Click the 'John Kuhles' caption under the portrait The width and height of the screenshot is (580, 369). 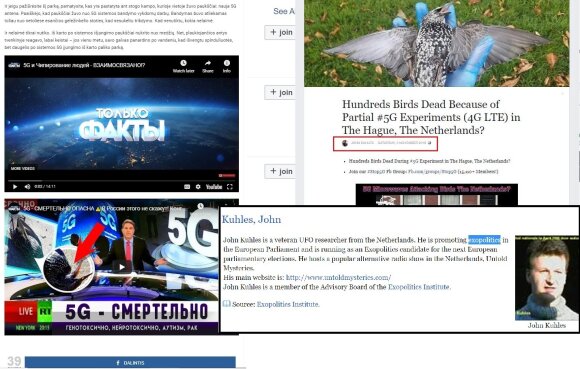pyautogui.click(x=547, y=325)
